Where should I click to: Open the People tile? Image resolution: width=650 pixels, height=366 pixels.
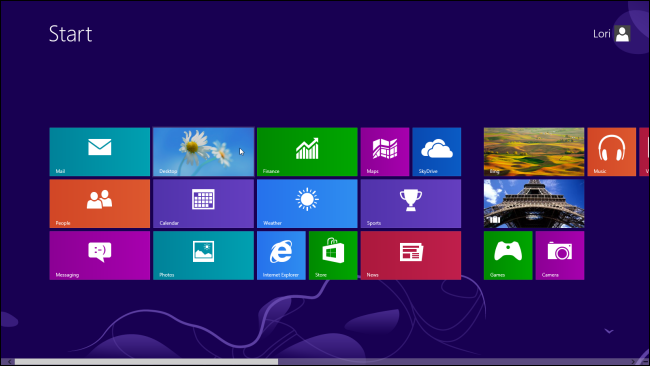(x=99, y=204)
